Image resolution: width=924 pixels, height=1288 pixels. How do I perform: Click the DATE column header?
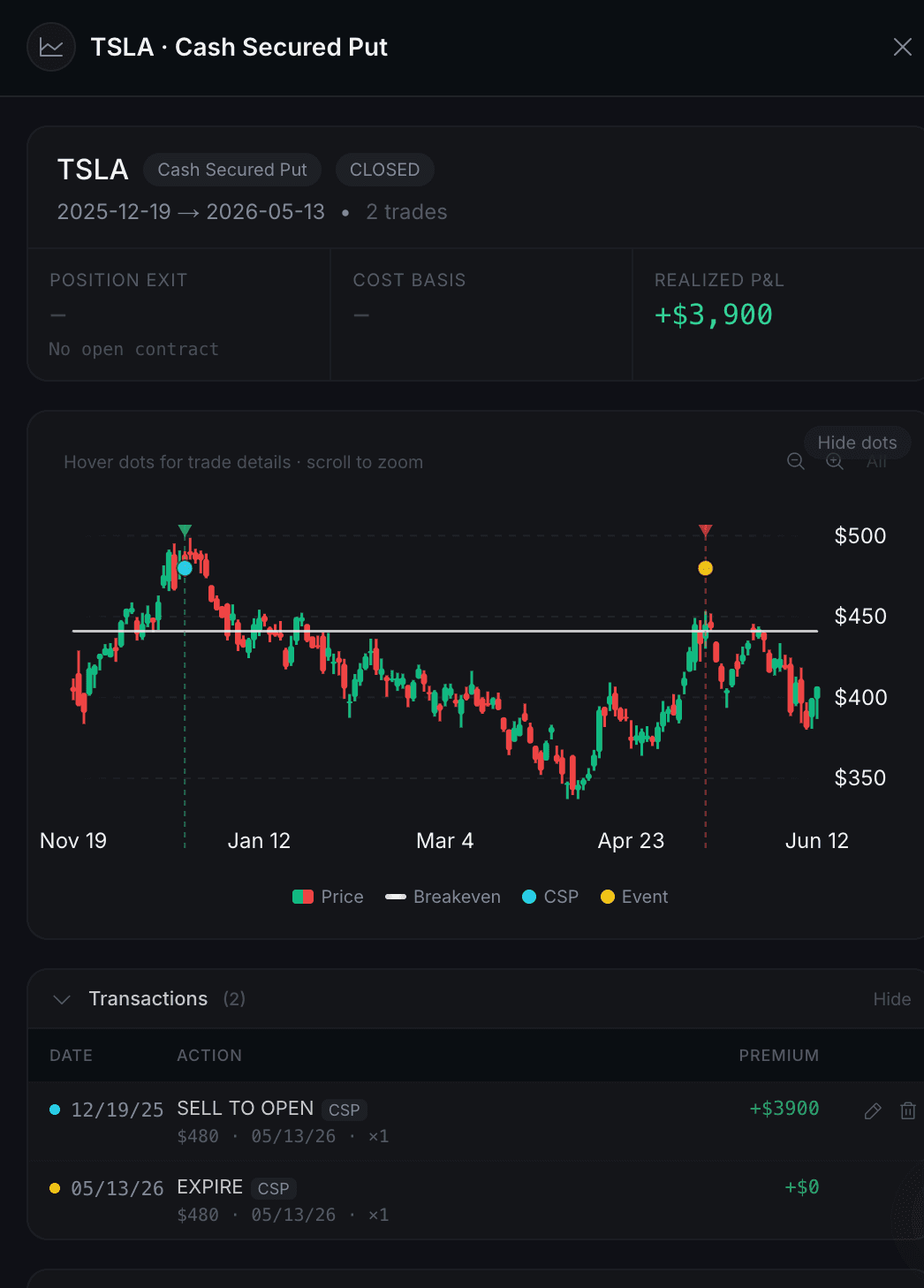[71, 1056]
